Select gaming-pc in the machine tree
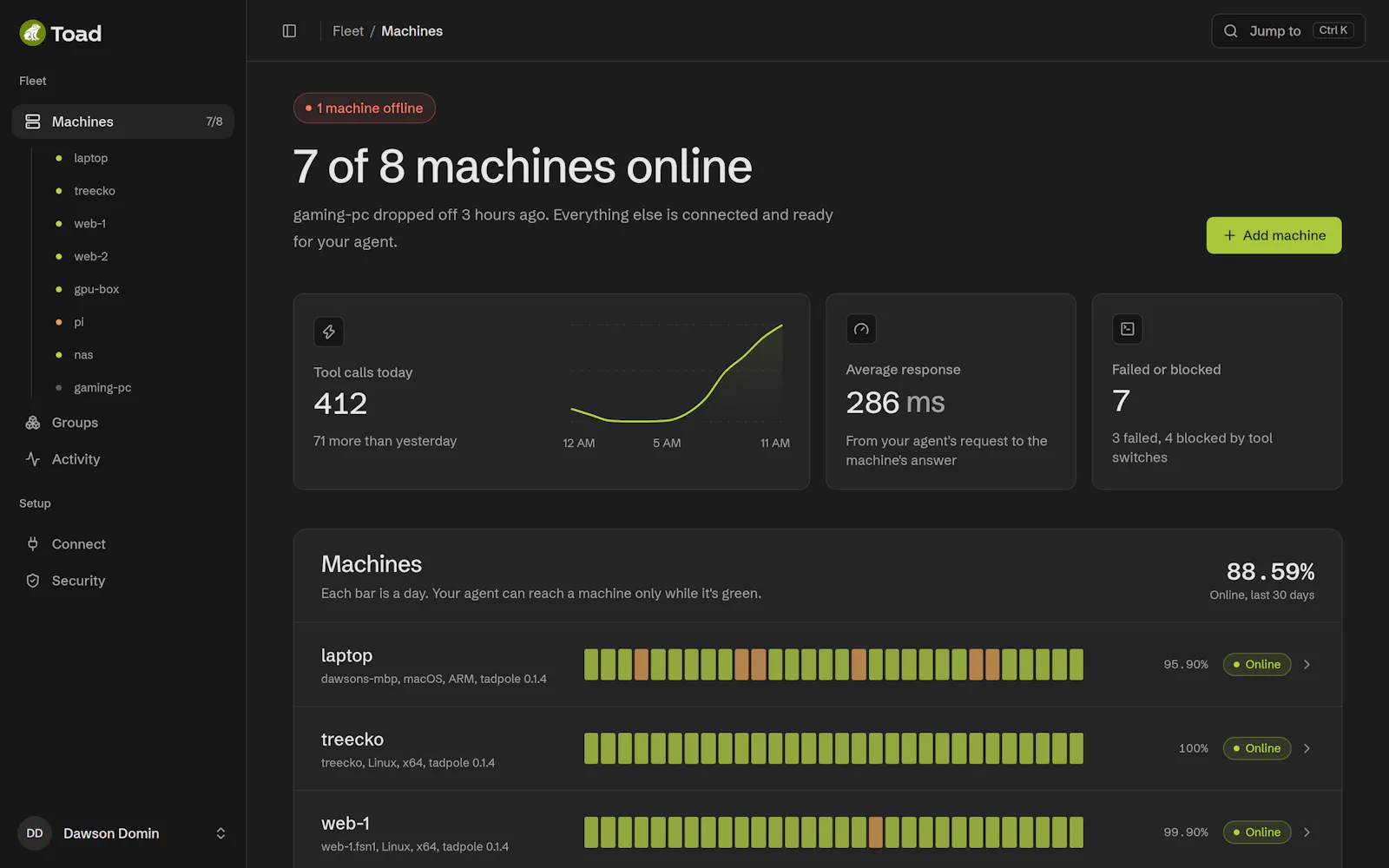1389x868 pixels. 102,388
